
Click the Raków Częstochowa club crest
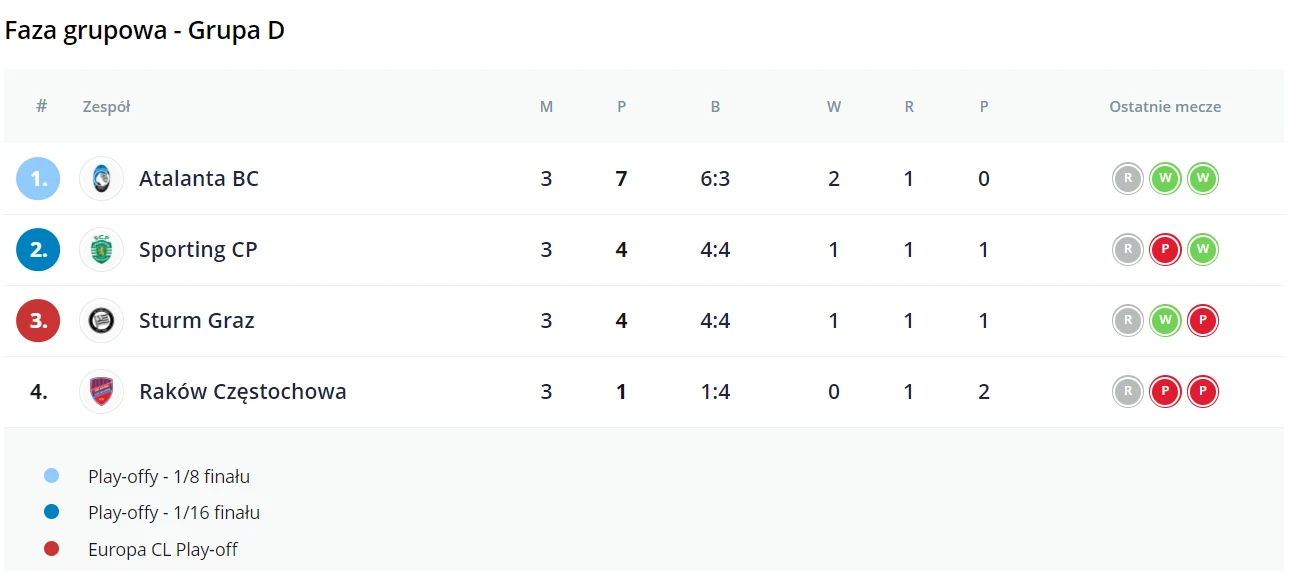[101, 392]
